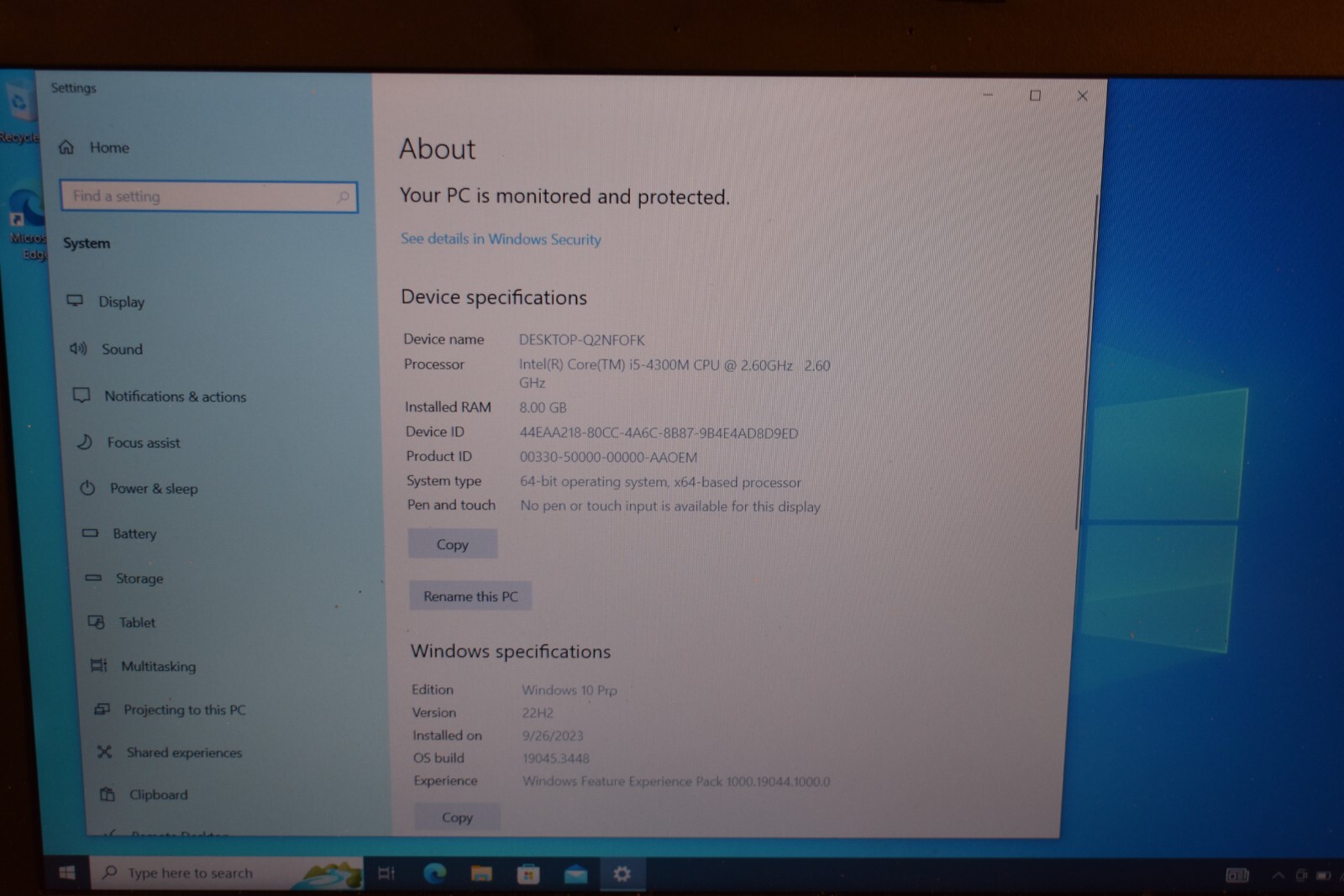
Task: Click the Tablet icon in sidebar
Action: point(96,622)
